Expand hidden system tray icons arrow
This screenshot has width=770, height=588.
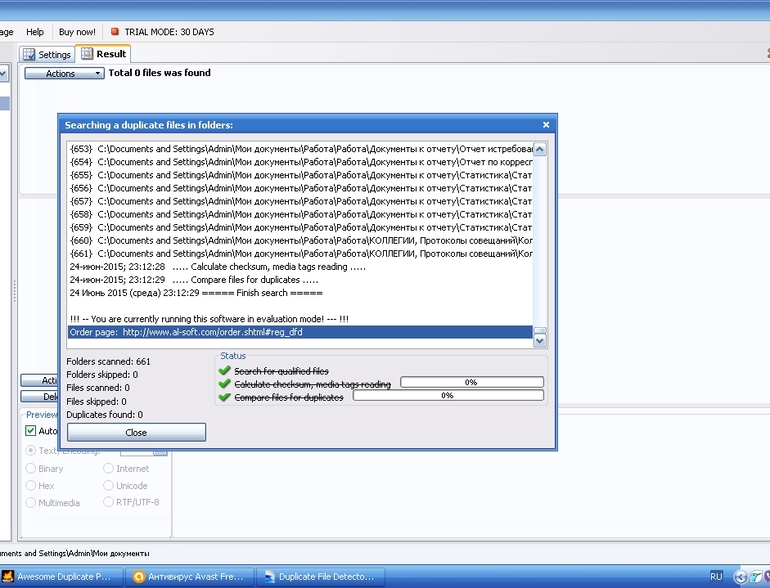tap(740, 577)
